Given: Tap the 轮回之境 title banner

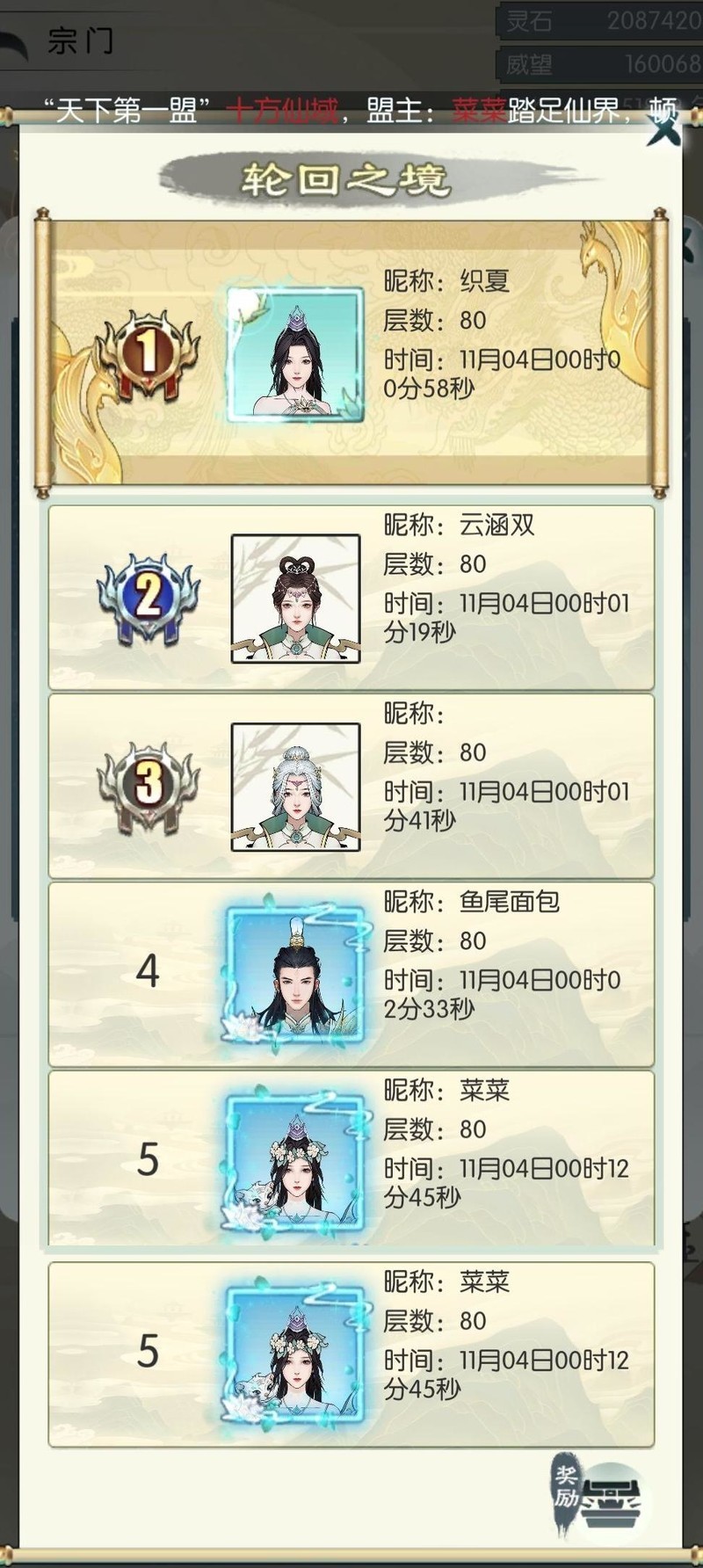Looking at the screenshot, I should click(346, 179).
